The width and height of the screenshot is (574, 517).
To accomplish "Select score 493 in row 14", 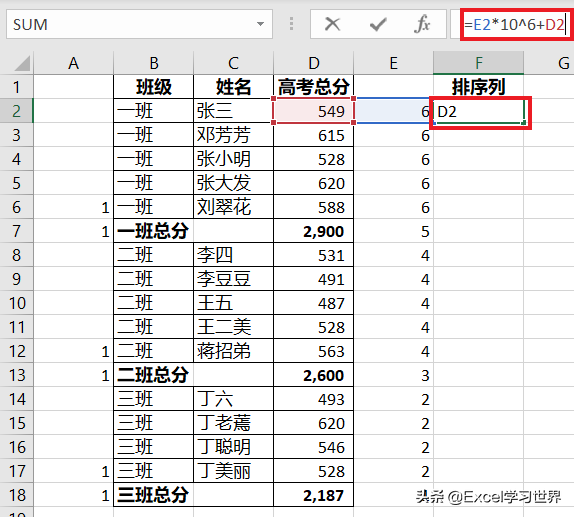I will tap(313, 399).
